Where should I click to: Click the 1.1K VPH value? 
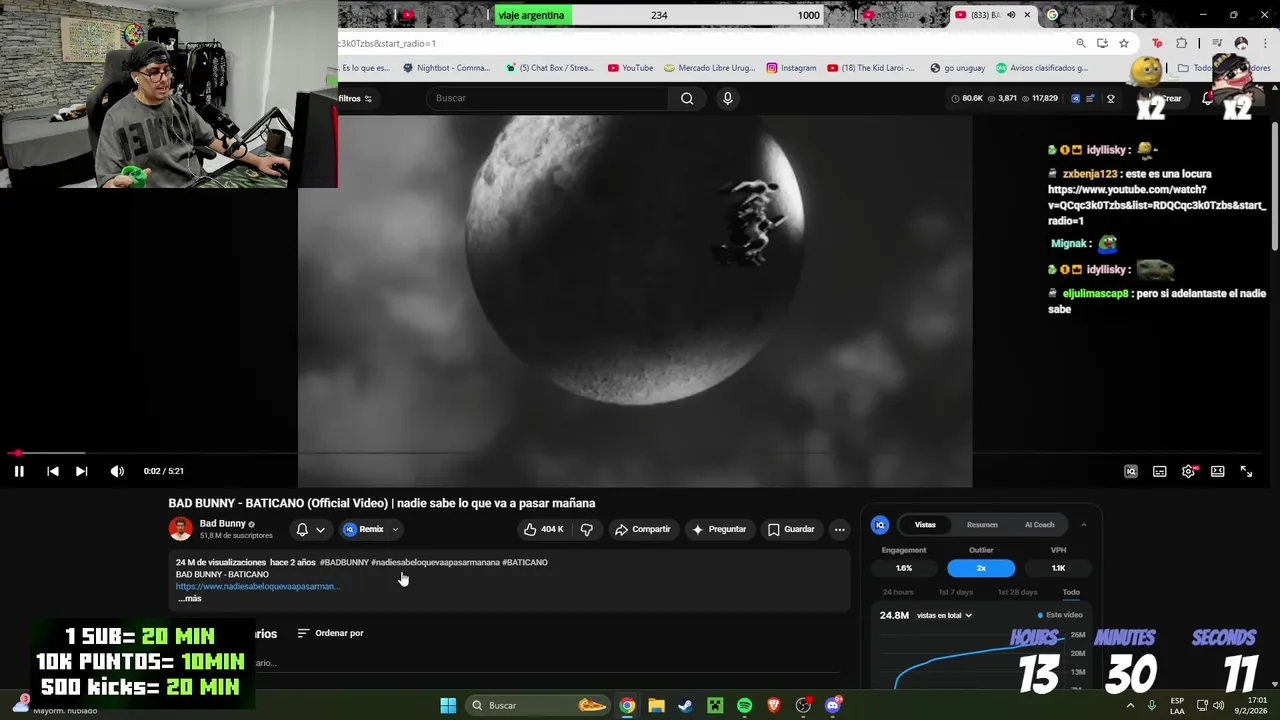click(x=1058, y=568)
